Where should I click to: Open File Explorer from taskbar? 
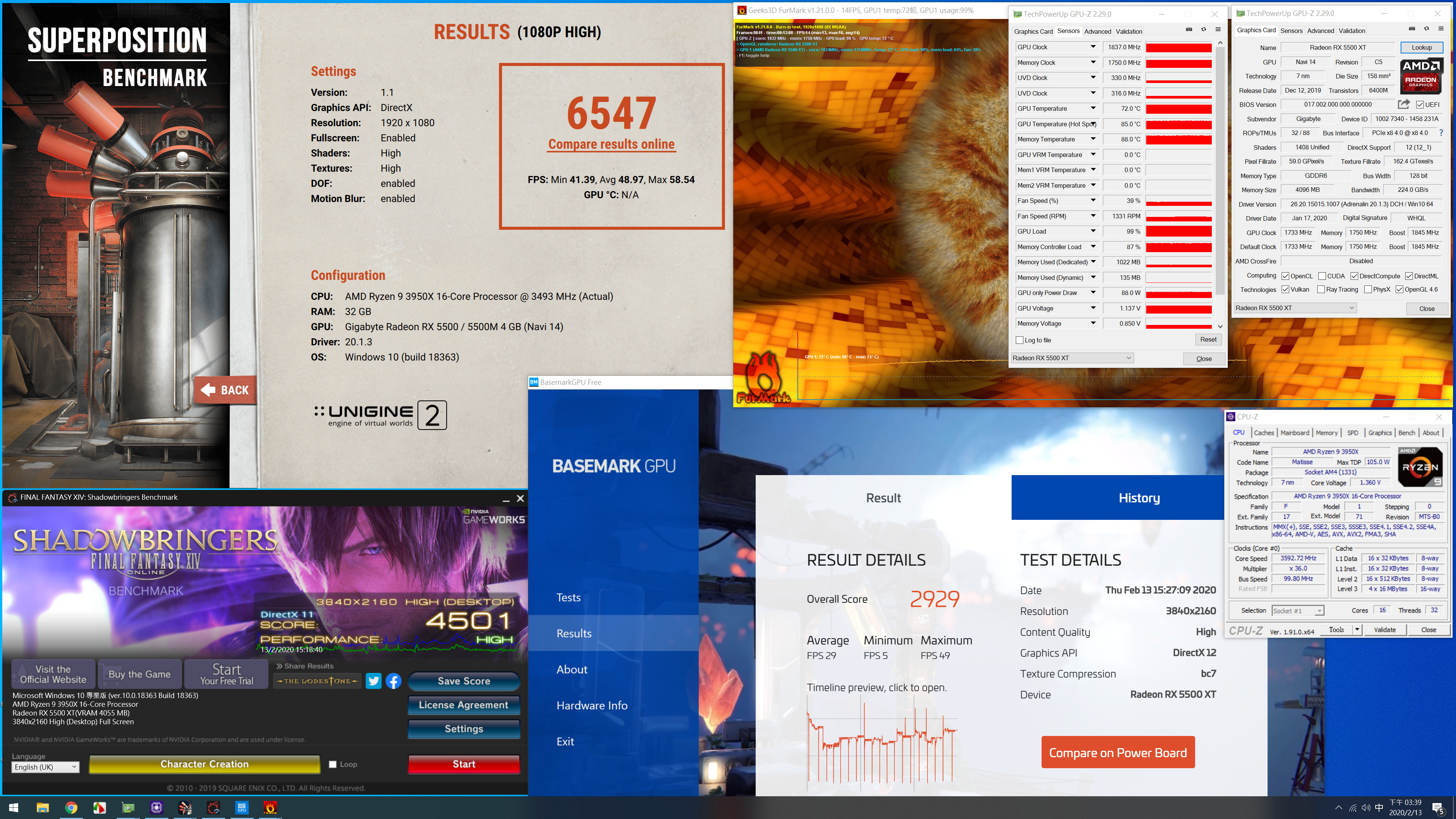click(x=42, y=807)
